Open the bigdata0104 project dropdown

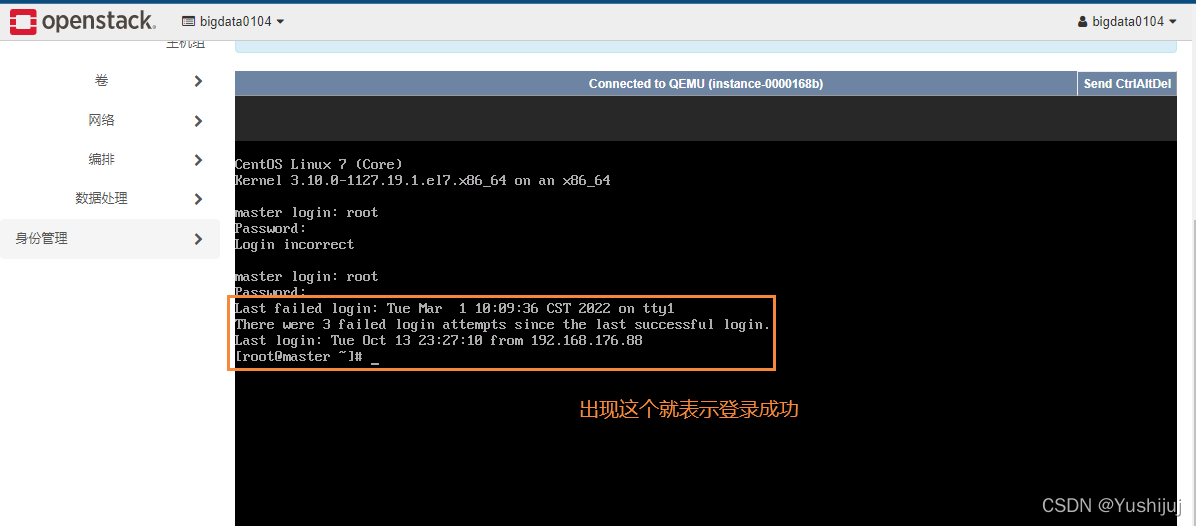point(233,21)
